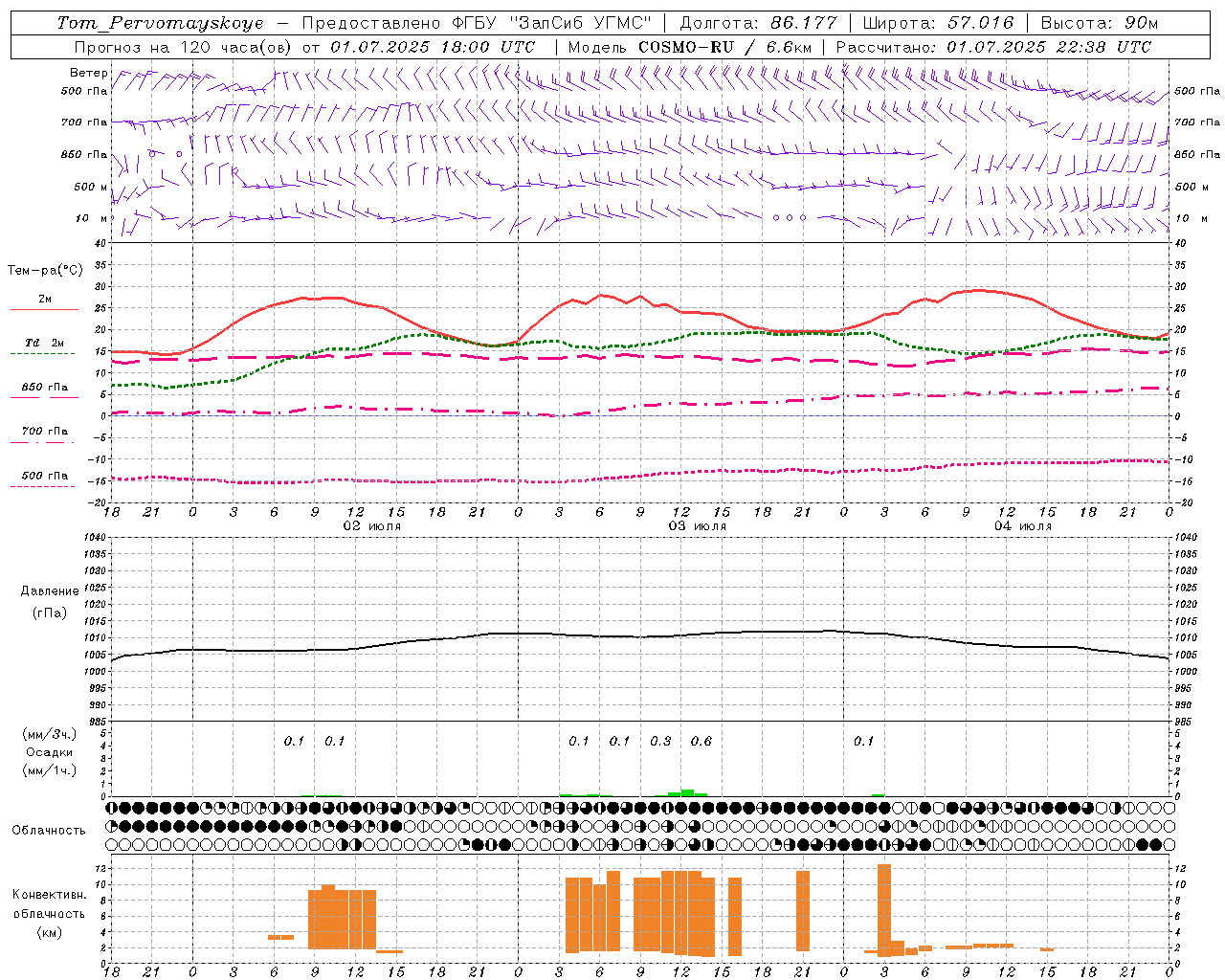Click the '03 июля' date label

pos(698,526)
